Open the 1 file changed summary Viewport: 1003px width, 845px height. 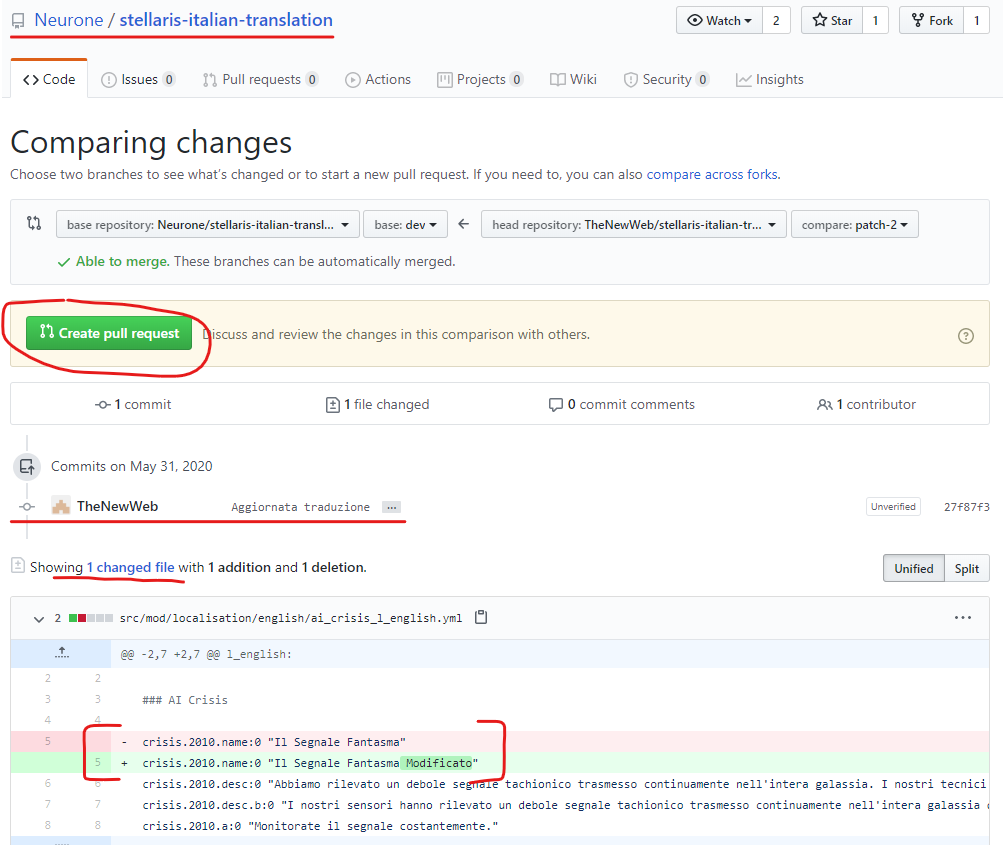coord(377,404)
